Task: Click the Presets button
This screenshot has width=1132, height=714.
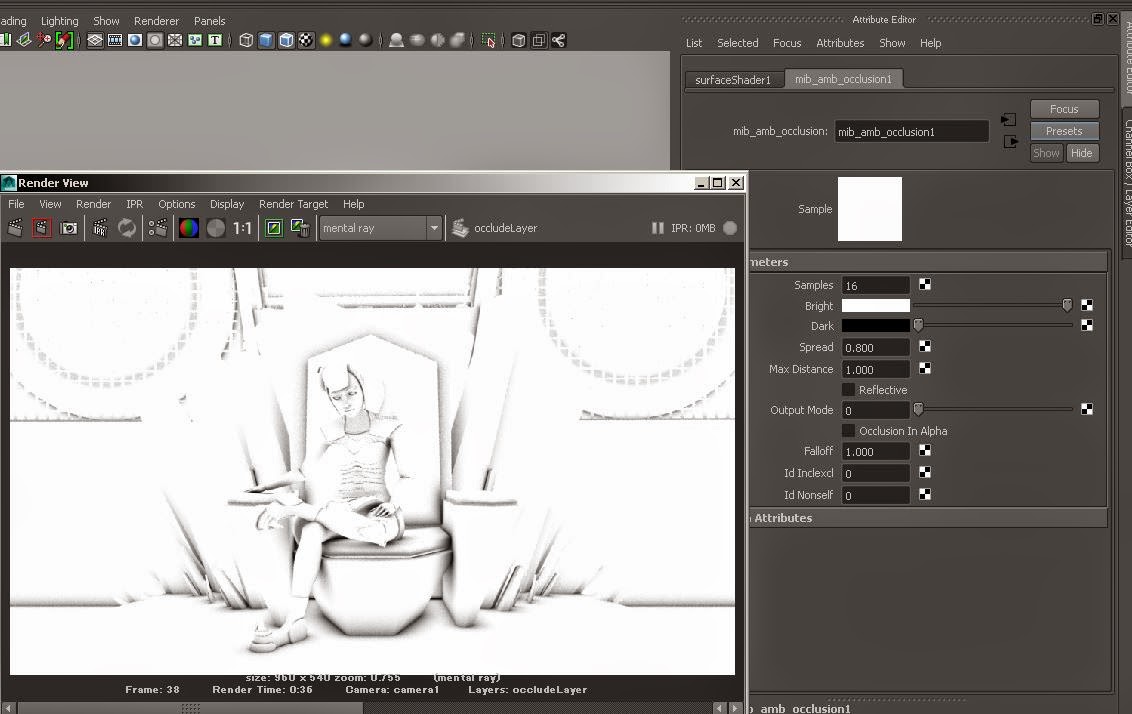Action: point(1064,131)
